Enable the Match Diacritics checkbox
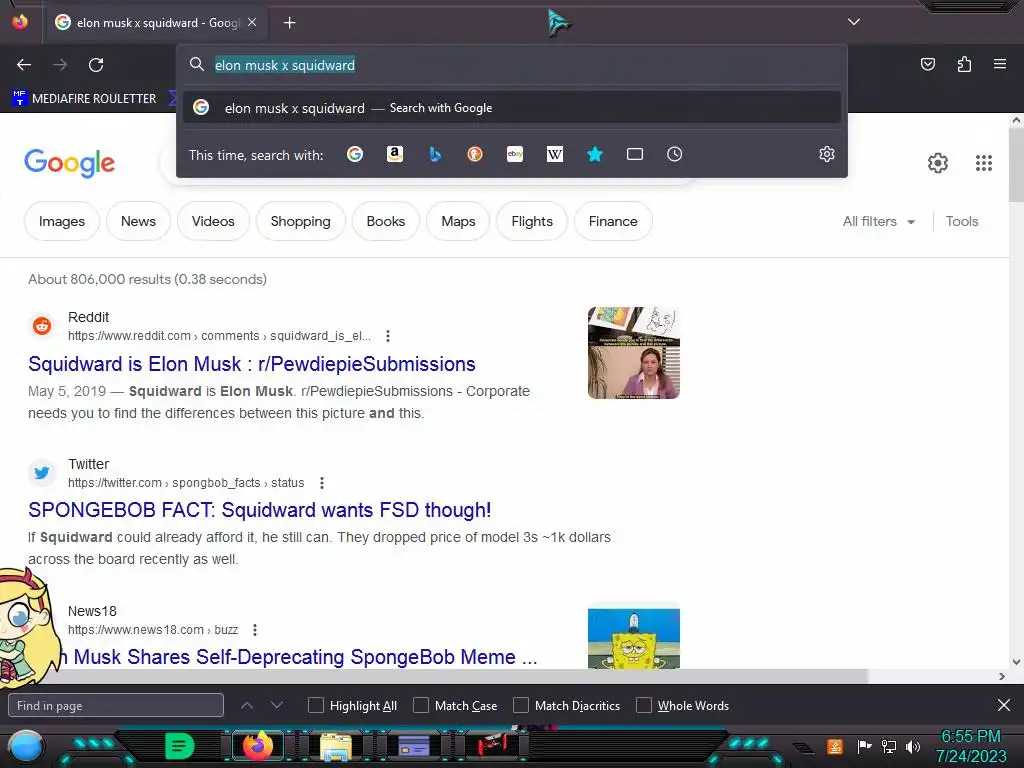Screen dimensions: 1024x768 pyautogui.click(x=520, y=705)
